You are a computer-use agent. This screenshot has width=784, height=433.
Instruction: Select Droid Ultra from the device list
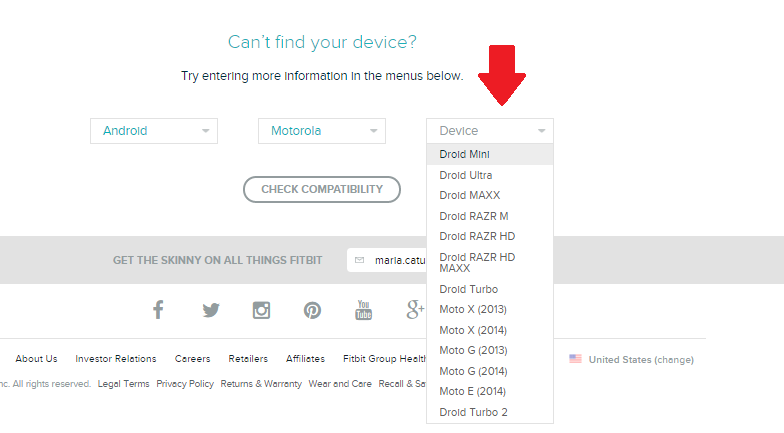click(x=490, y=176)
